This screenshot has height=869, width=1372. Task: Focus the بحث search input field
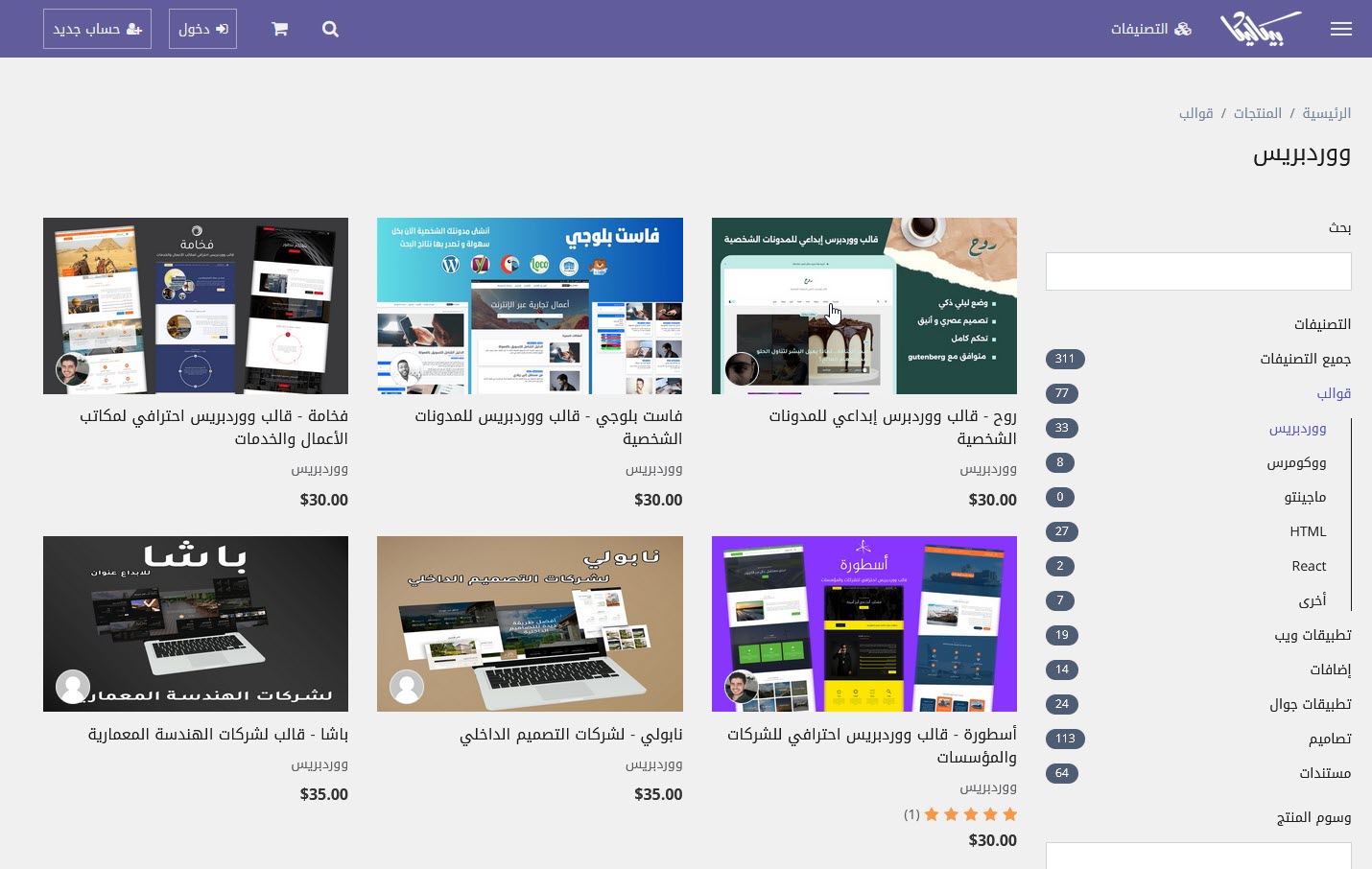coord(1198,271)
